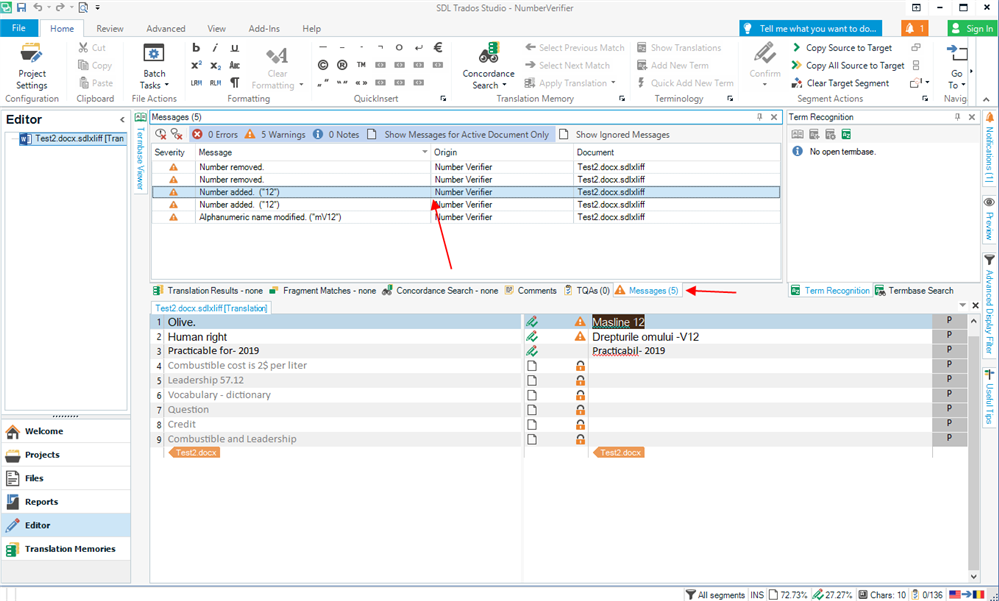The width and height of the screenshot is (999, 601).
Task: Toggle the 5 Warnings message filter
Action: [x=275, y=134]
